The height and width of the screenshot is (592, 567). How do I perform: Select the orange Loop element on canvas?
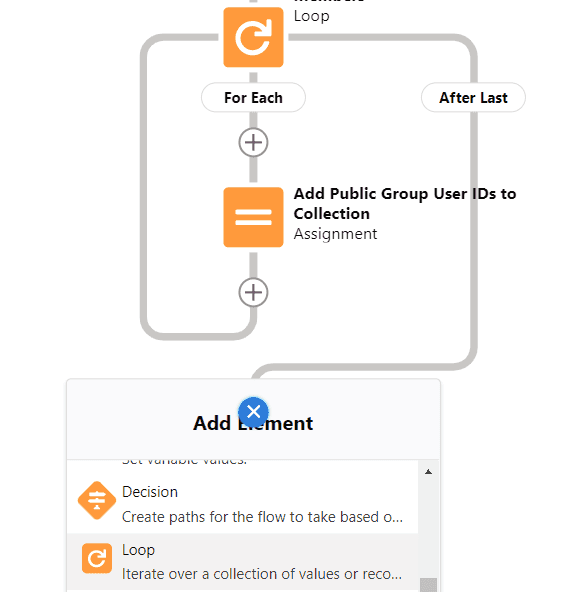[253, 37]
